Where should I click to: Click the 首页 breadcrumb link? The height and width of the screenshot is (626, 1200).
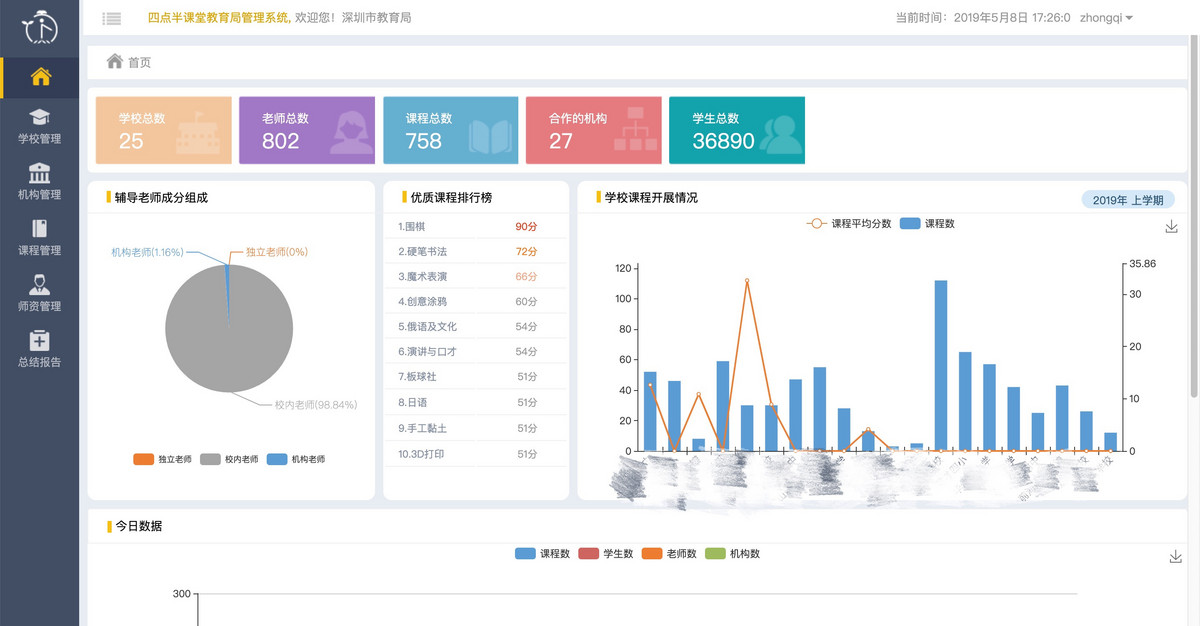click(x=140, y=62)
